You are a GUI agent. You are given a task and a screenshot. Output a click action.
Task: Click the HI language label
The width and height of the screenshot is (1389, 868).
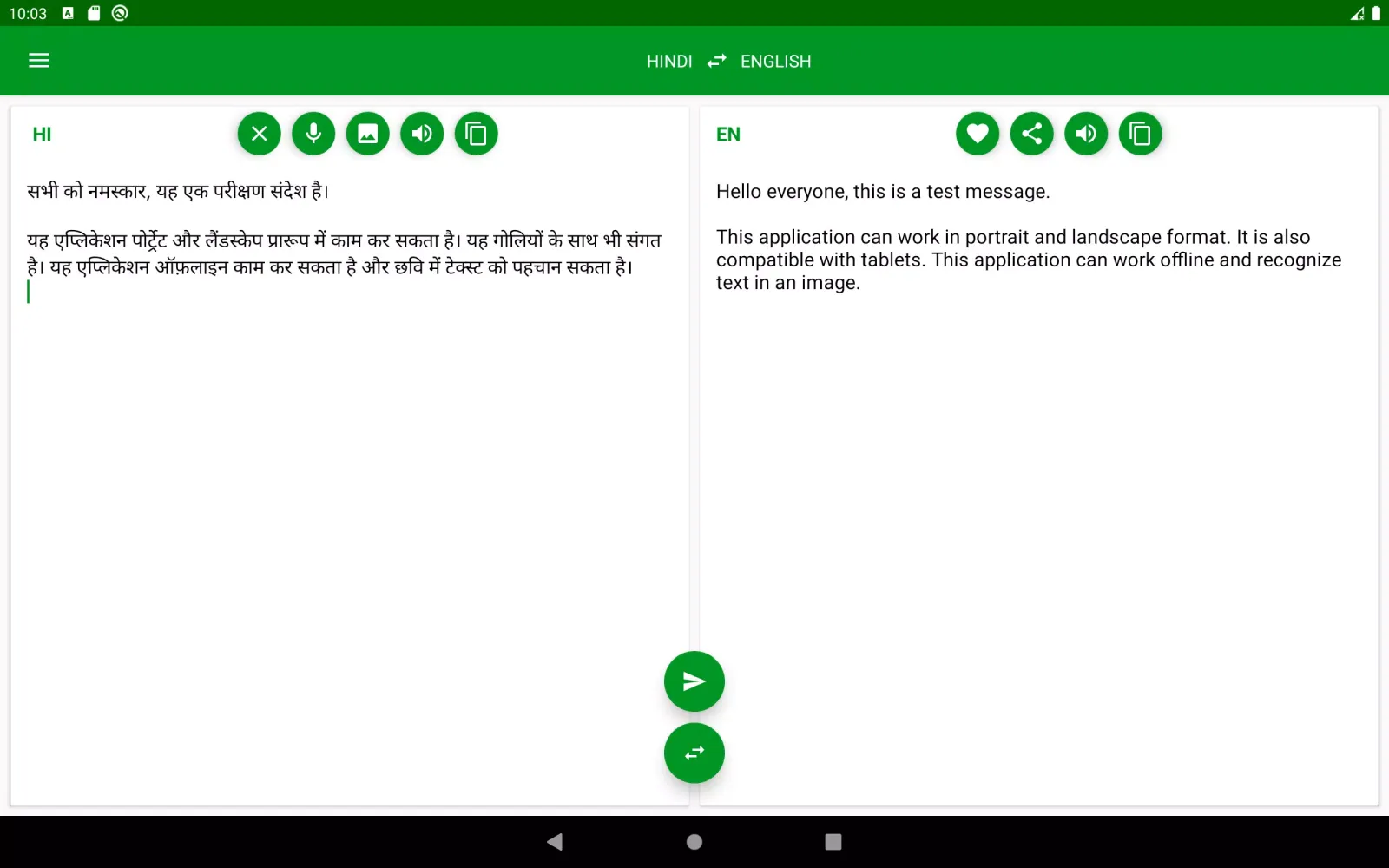click(x=42, y=135)
